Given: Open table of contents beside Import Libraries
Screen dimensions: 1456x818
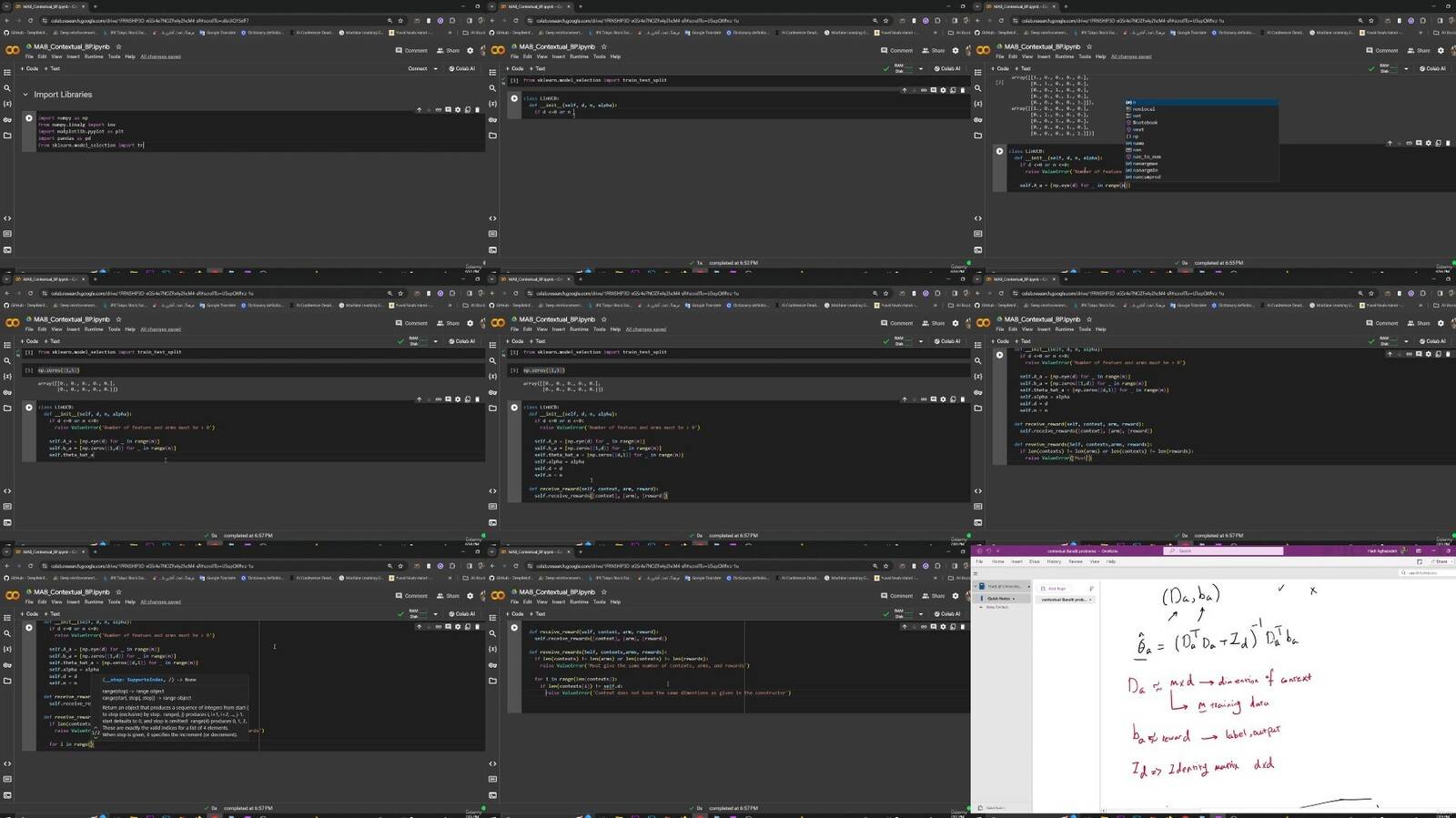Looking at the screenshot, I should [7, 73].
